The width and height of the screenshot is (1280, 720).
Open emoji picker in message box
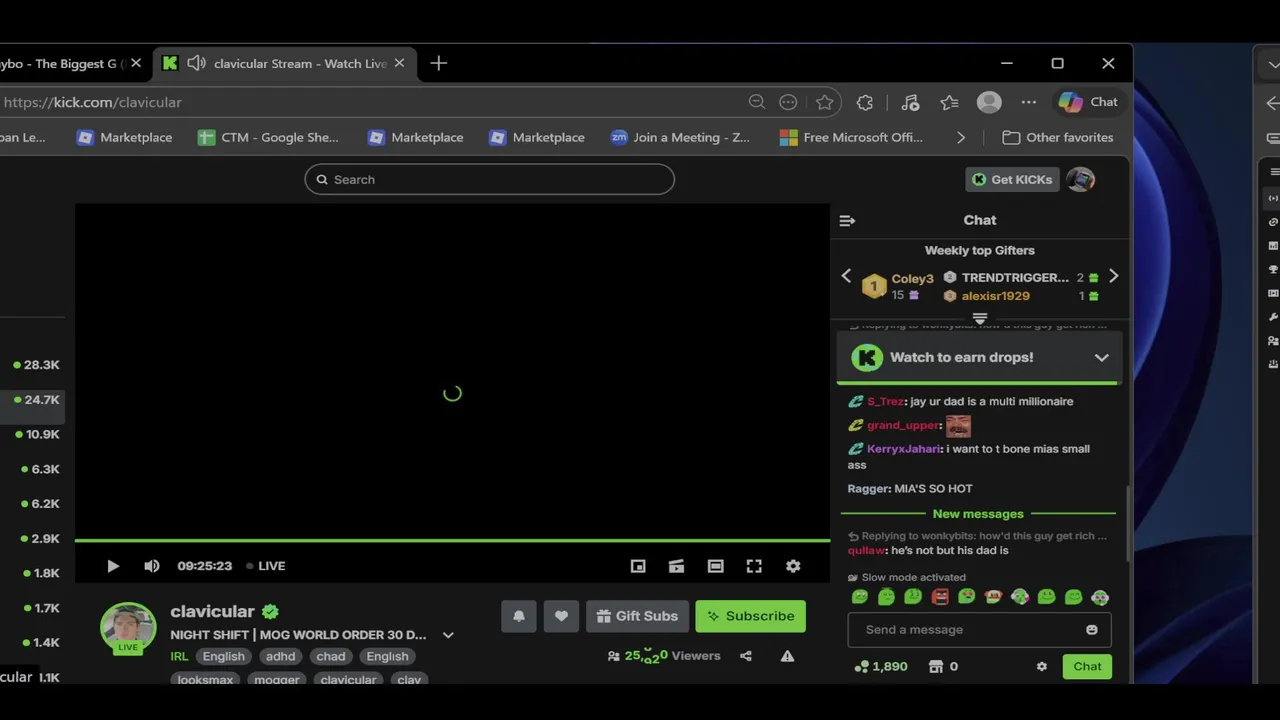point(1092,630)
